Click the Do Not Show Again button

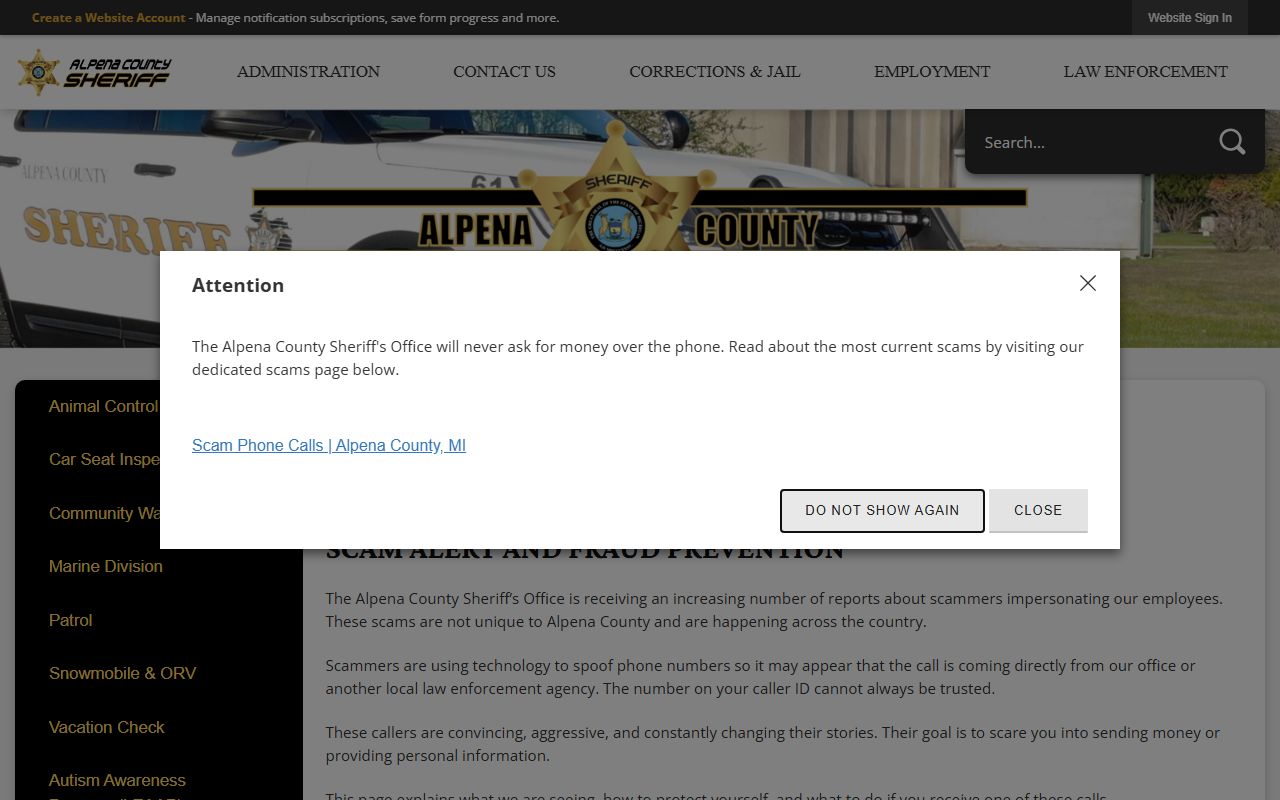pyautogui.click(x=882, y=510)
